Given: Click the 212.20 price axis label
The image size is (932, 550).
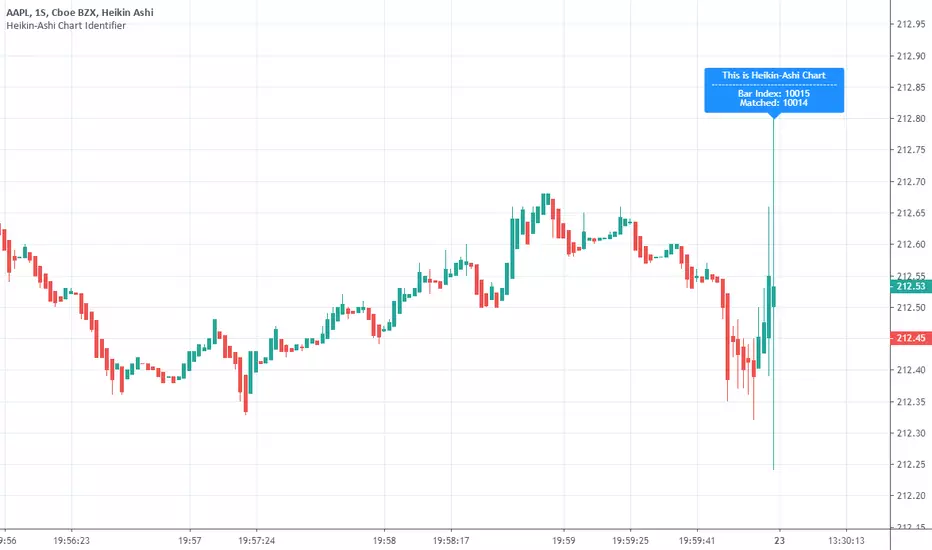Looking at the screenshot, I should pos(909,496).
